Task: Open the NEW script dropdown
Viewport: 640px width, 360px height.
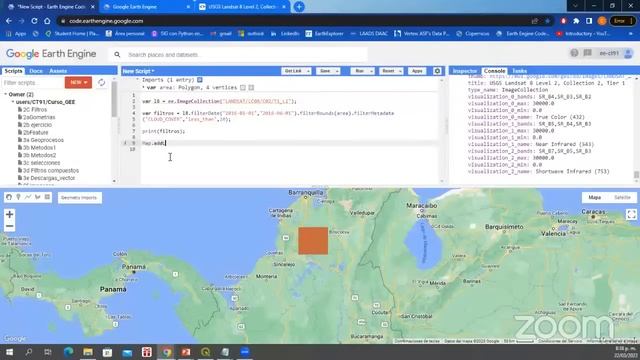Action: point(78,82)
